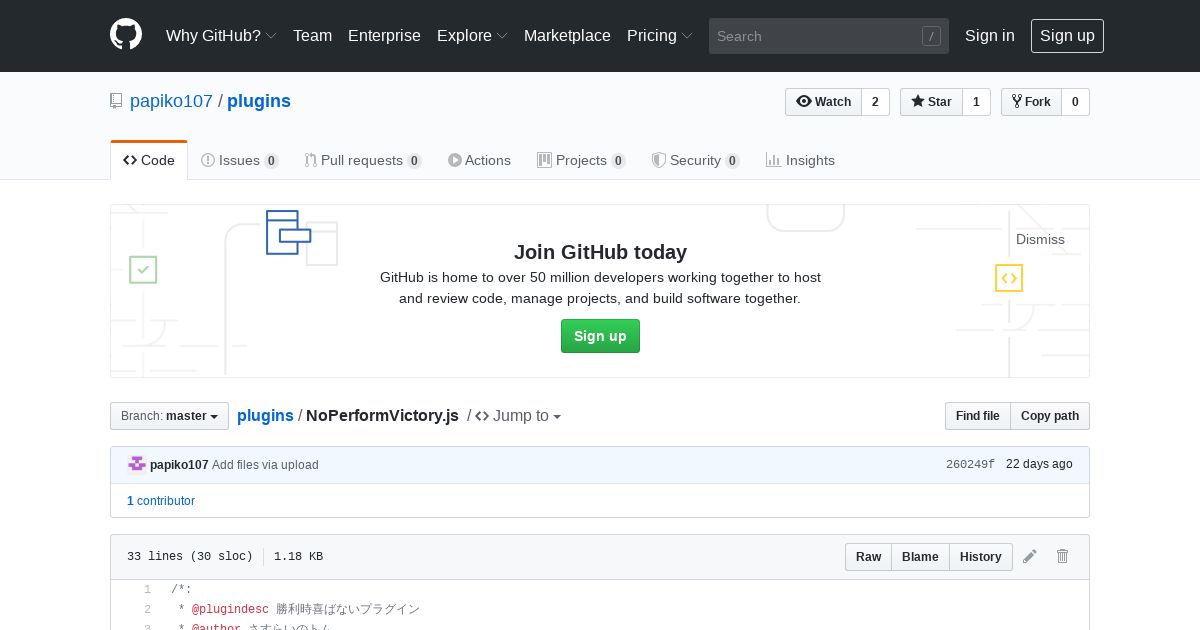
Task: Click the code brackets icon before Jump to
Action: [482, 416]
